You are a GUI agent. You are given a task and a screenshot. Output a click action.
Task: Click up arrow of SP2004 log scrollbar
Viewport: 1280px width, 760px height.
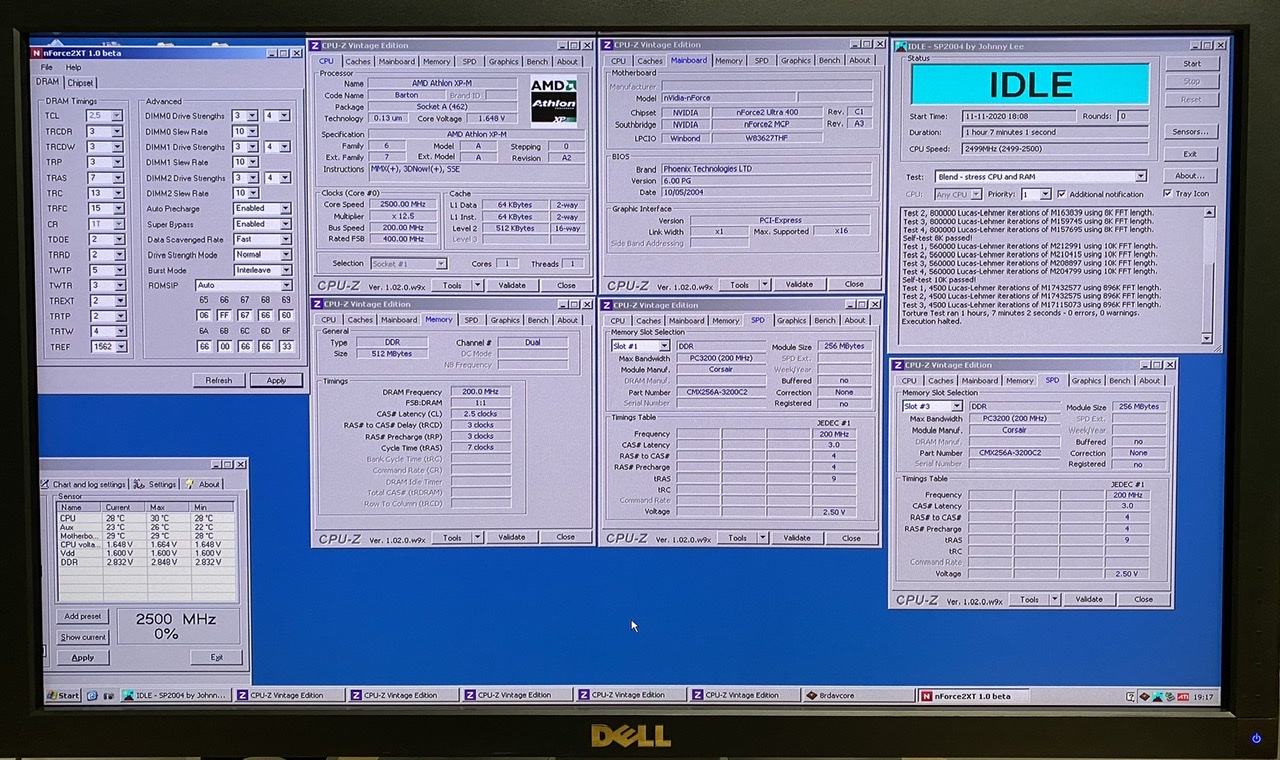1210,213
